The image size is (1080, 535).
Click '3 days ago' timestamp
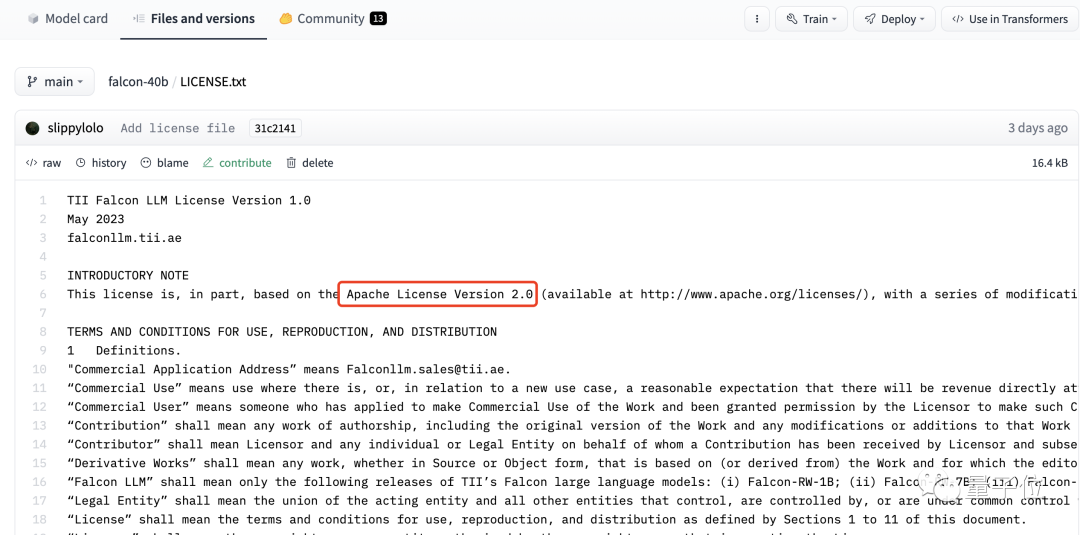tap(1038, 128)
